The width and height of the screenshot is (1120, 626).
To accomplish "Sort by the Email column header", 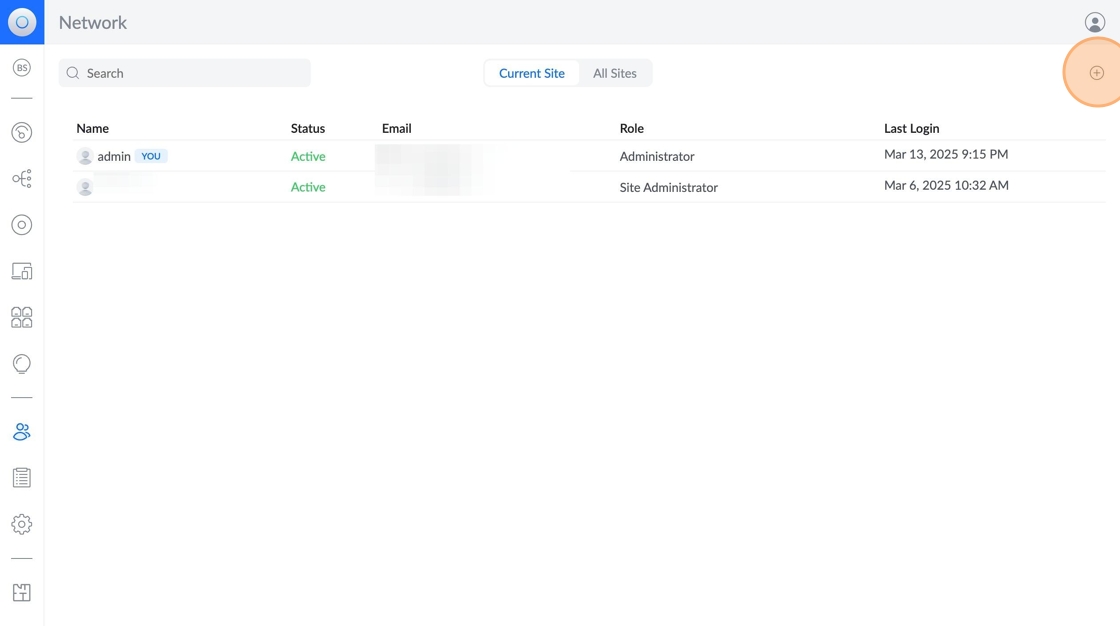I will tap(396, 129).
